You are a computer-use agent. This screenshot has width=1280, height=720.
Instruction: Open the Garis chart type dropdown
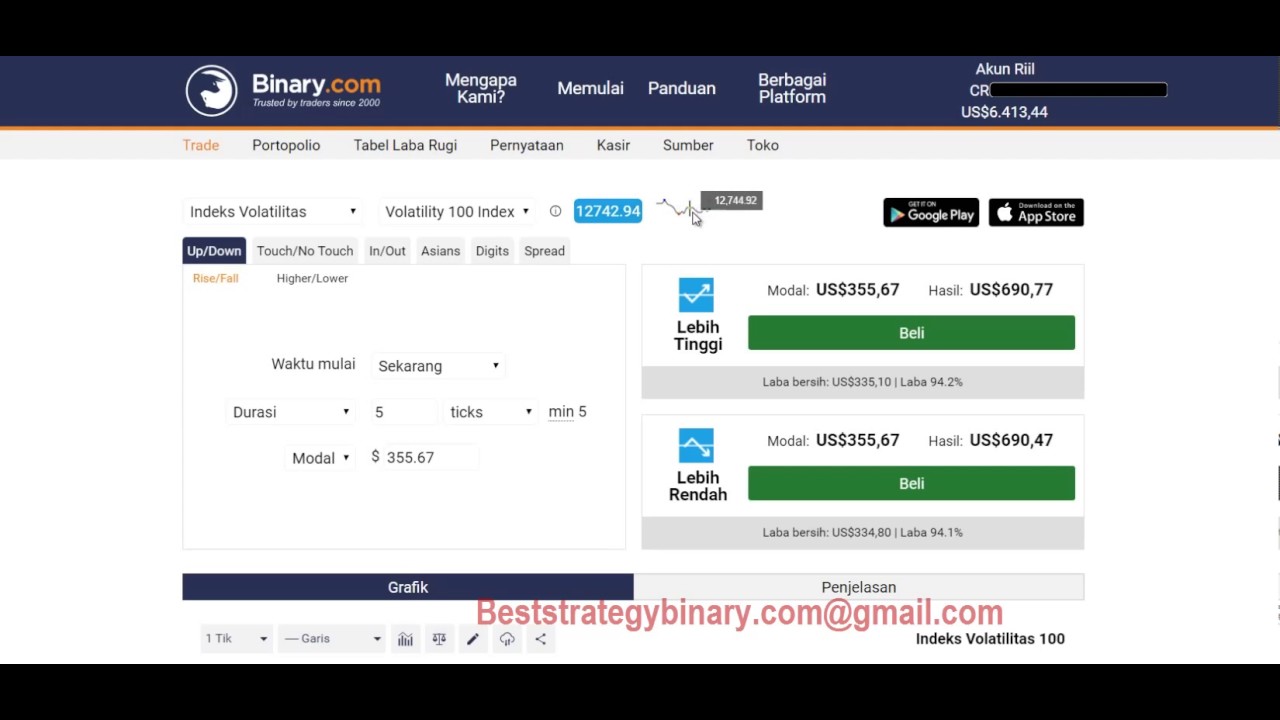click(332, 639)
